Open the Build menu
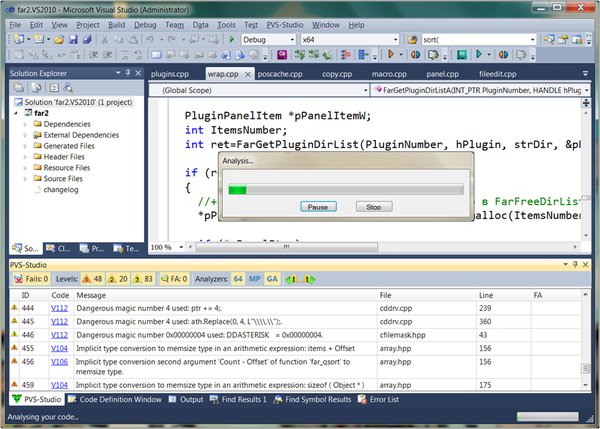This screenshot has height=429, width=600. 116,25
